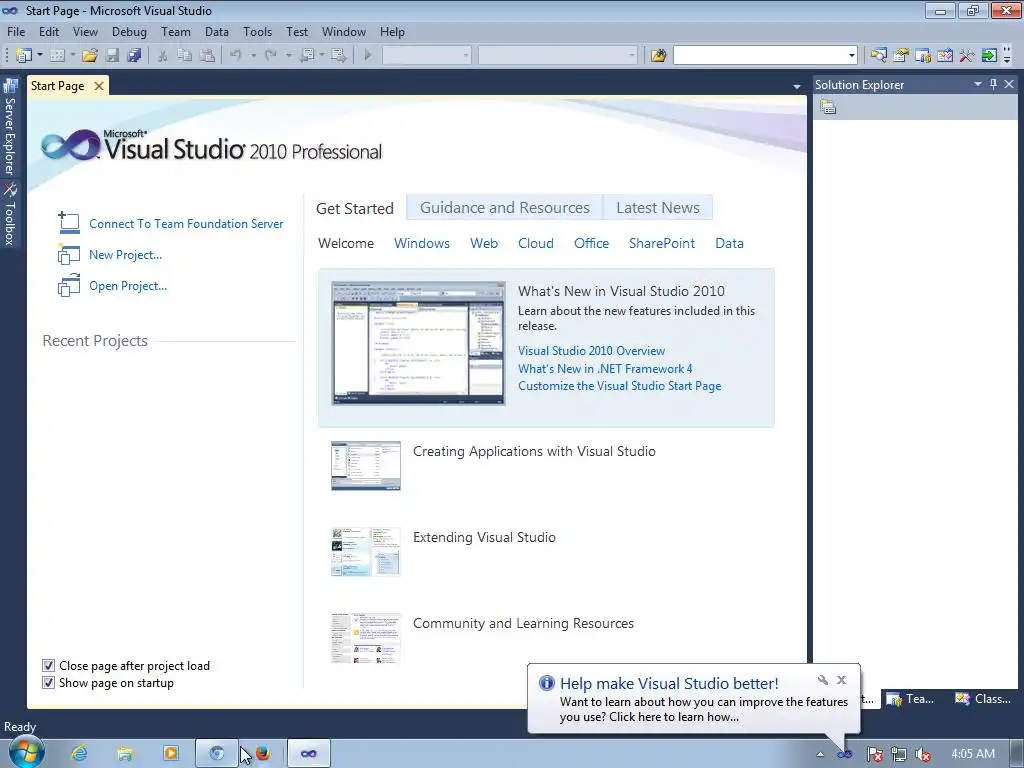Click the Community and Learning Resources thumbnail

coord(366,638)
